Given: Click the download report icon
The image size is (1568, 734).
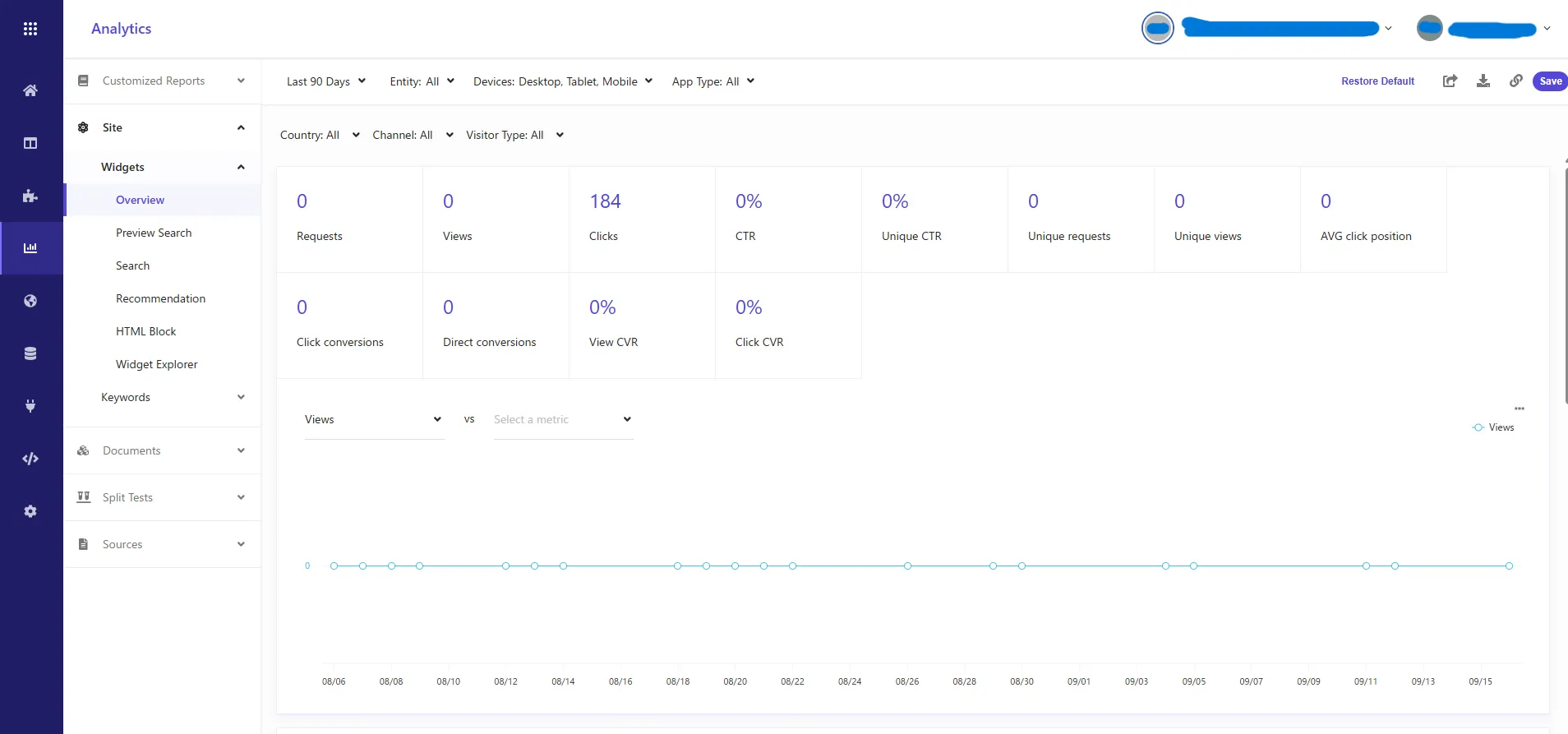Looking at the screenshot, I should 1483,81.
